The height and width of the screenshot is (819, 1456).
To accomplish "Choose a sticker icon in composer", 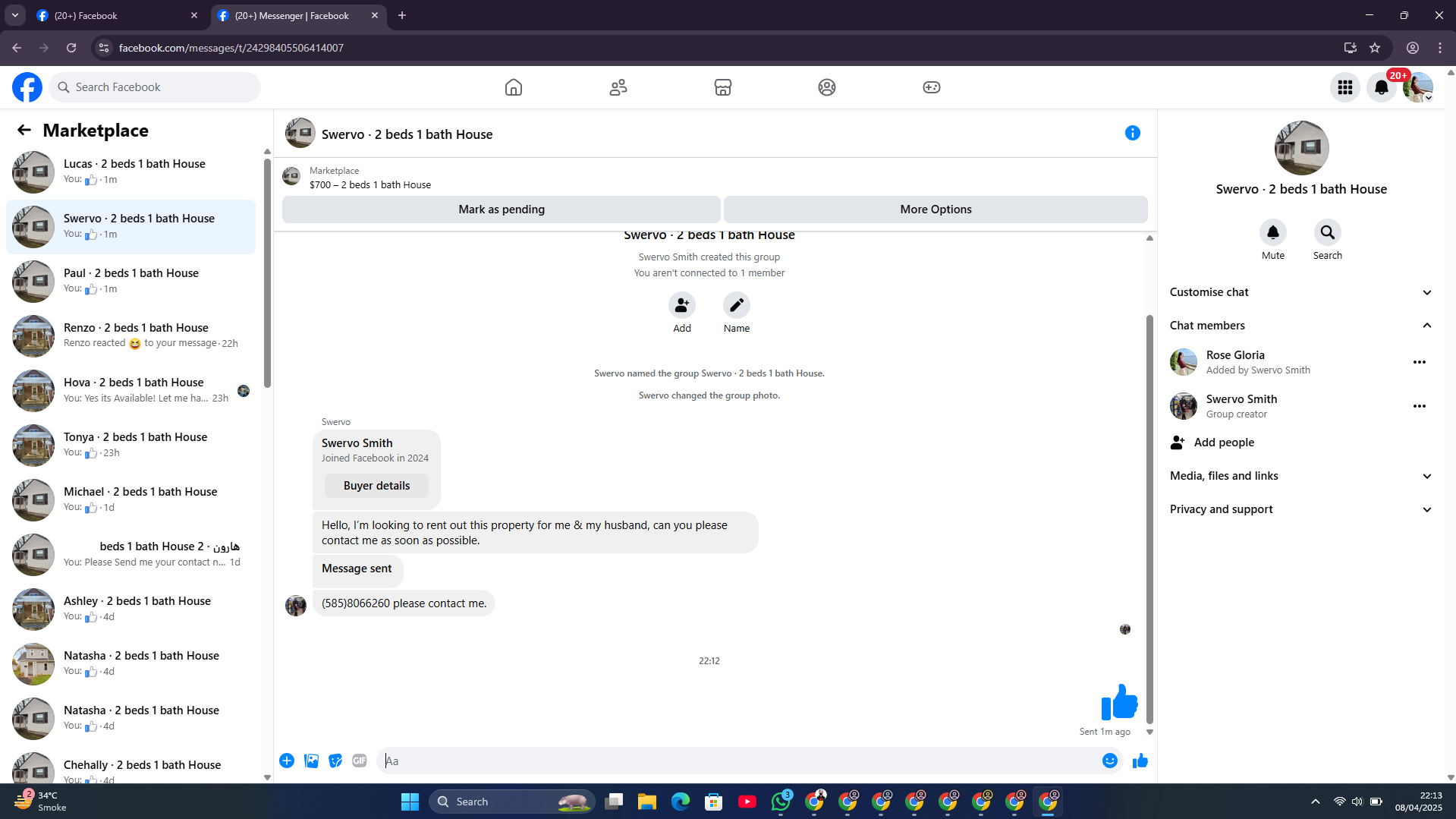I will (335, 761).
